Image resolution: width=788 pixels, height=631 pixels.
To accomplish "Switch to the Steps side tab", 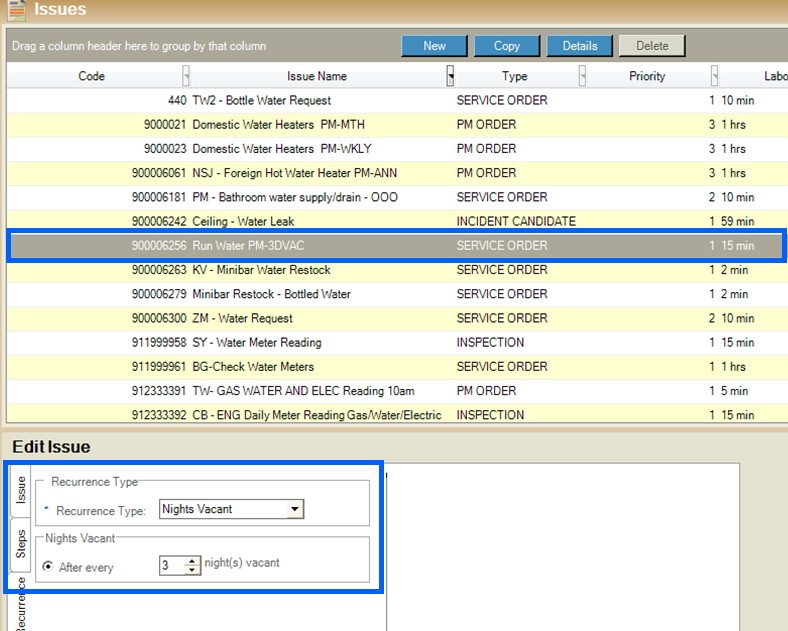I will (x=20, y=544).
